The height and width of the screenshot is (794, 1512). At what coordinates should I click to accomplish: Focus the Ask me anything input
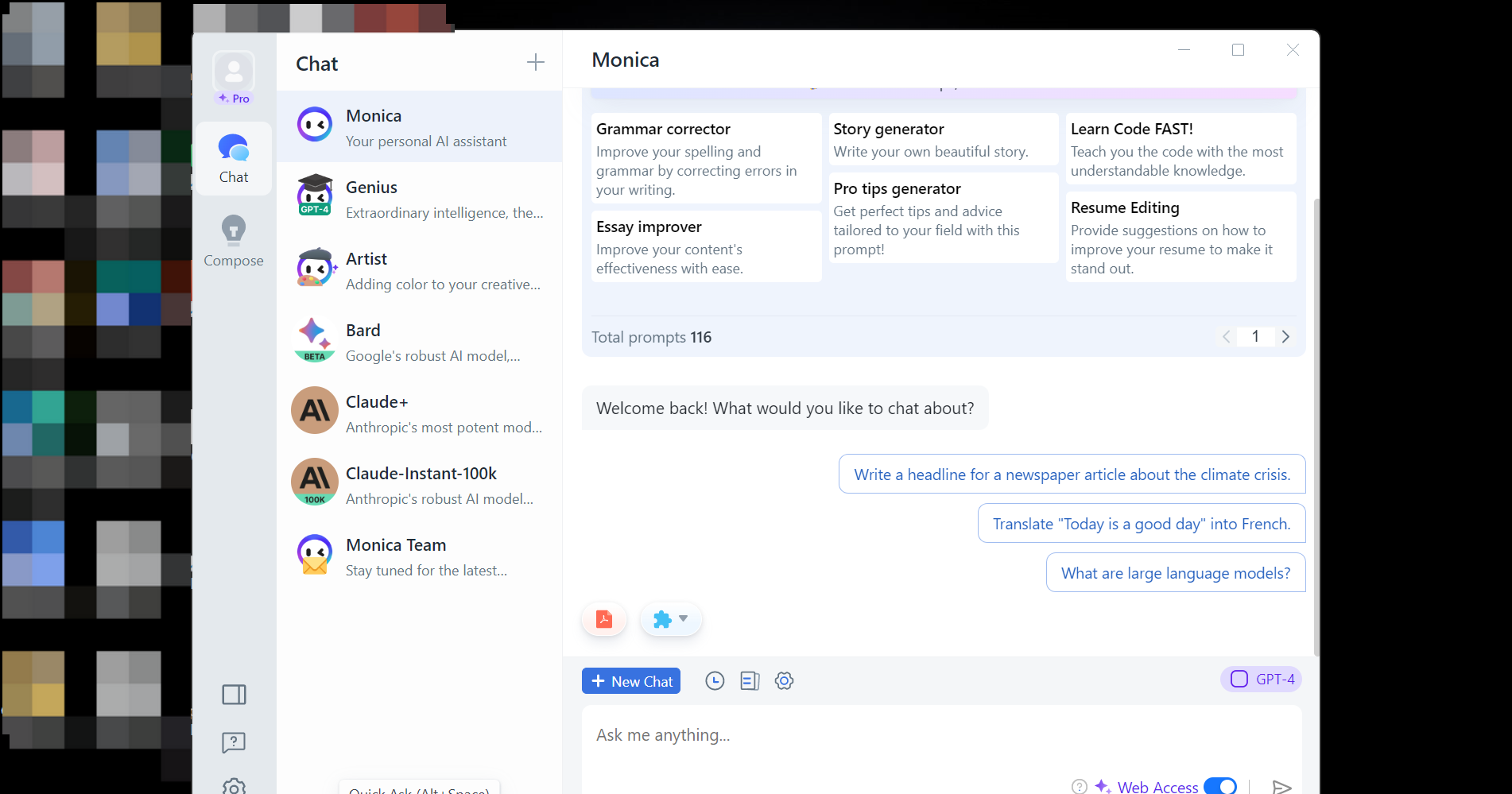pos(942,735)
